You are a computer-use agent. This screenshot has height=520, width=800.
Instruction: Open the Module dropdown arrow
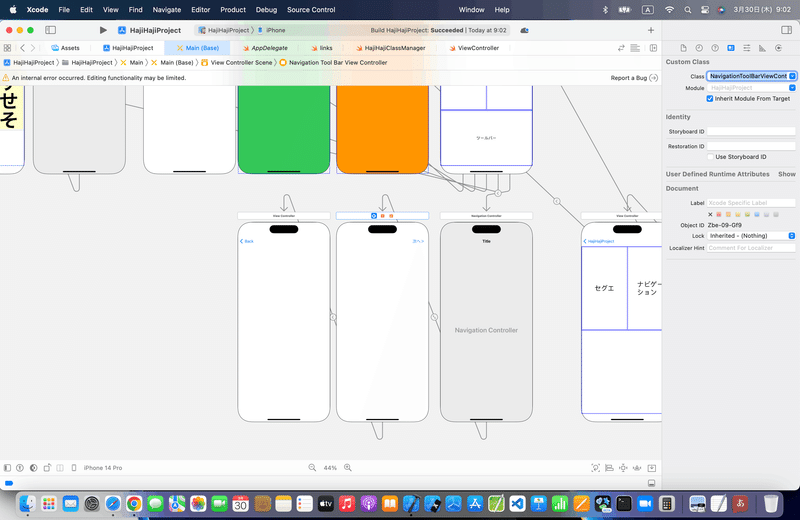792,88
